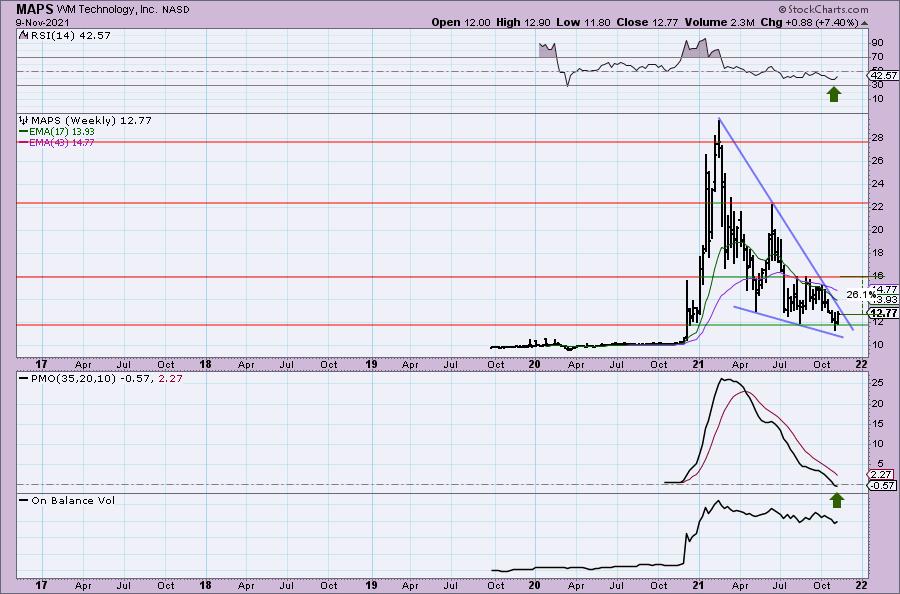Click the On Balance Vol label
The image size is (900, 594).
point(73,500)
